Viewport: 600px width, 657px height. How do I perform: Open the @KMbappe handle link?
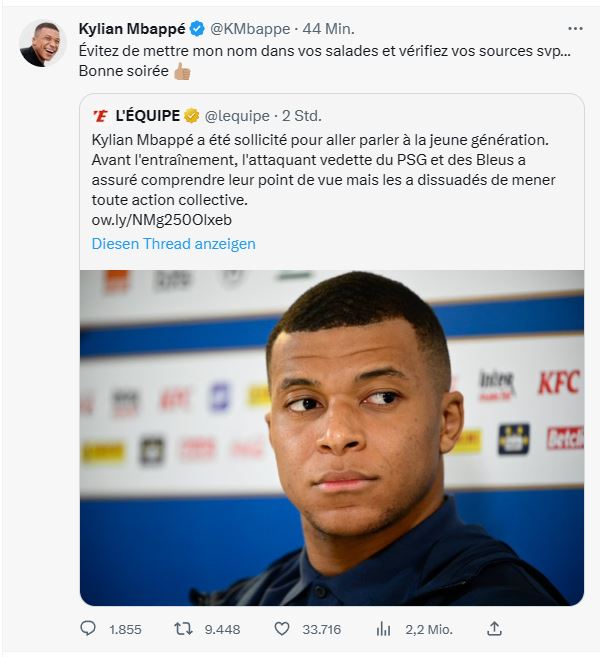point(249,28)
